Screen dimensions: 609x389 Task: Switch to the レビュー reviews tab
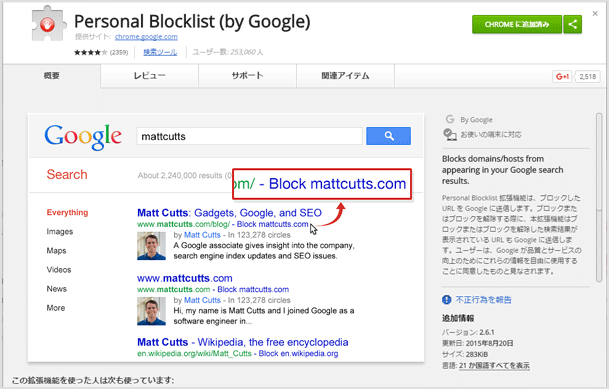coord(150,76)
